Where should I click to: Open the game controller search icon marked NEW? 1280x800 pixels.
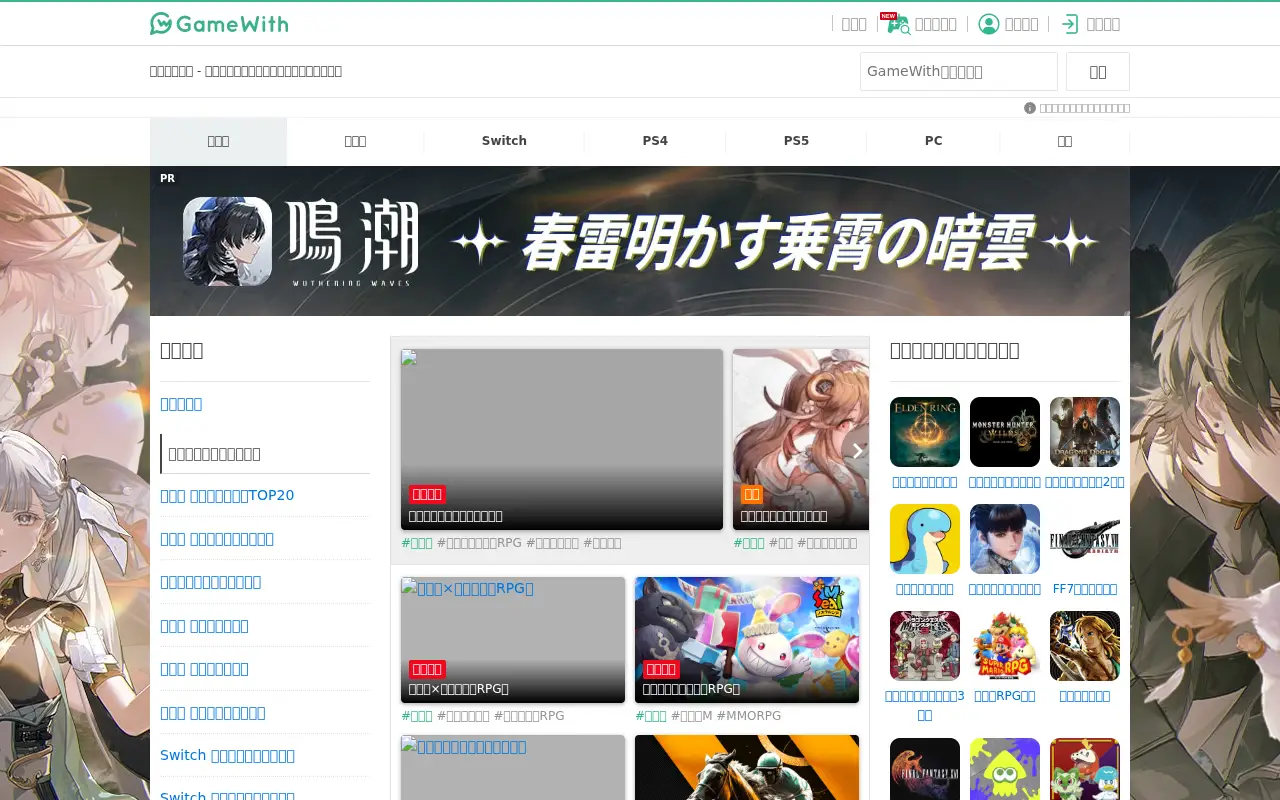(x=898, y=23)
